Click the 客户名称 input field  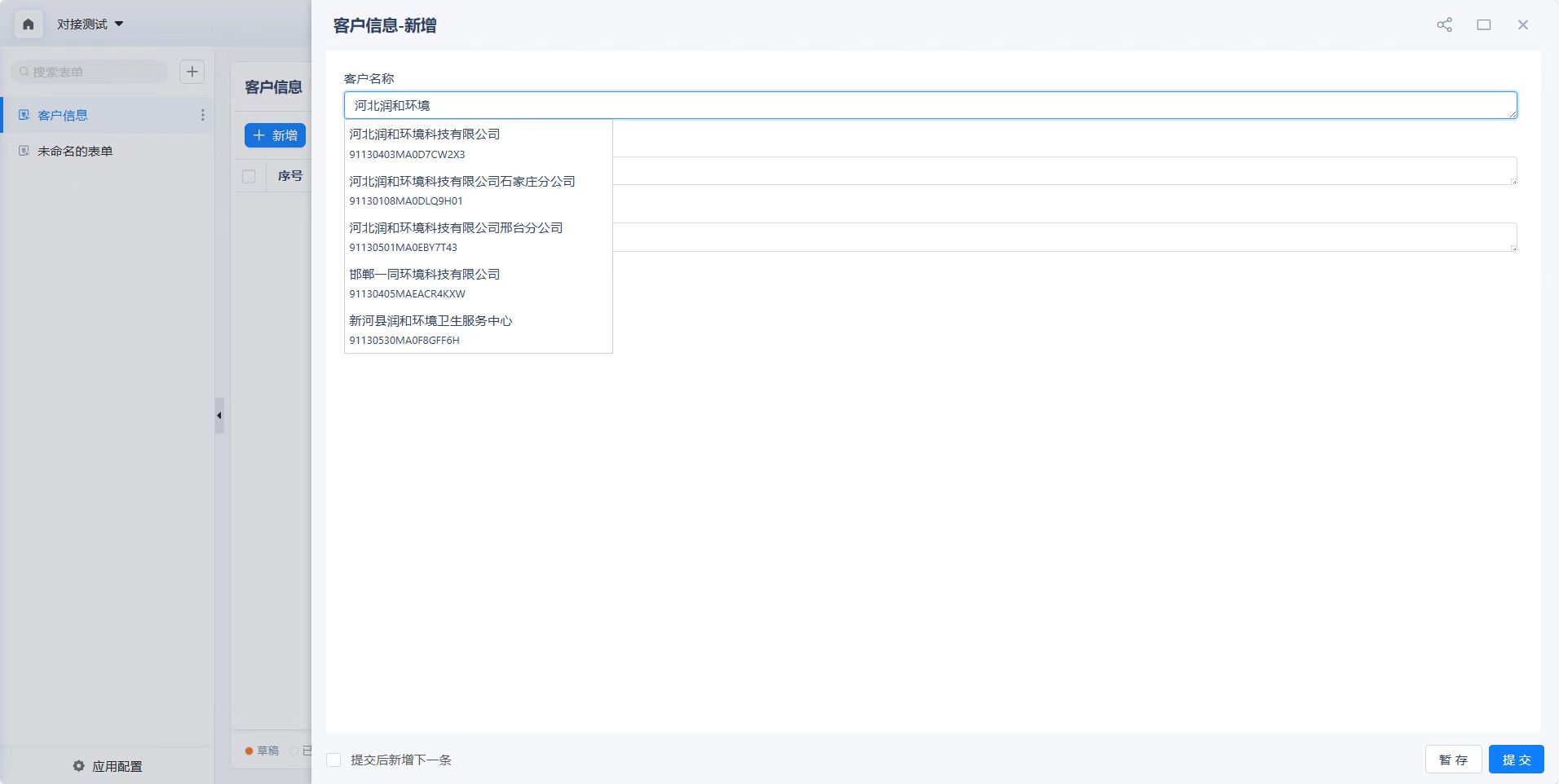(930, 105)
